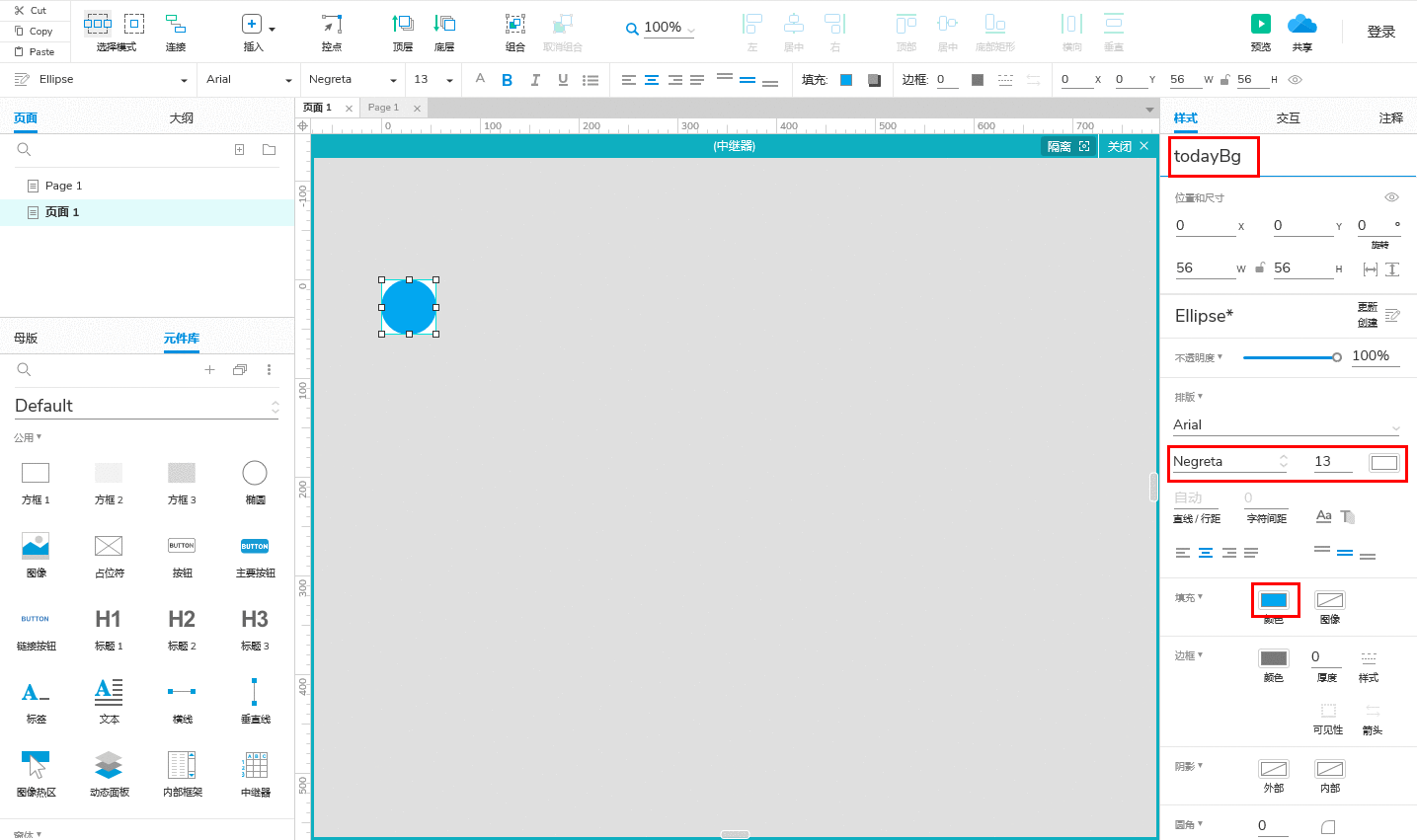Click the cloud Share icon
1417x840 pixels.
[x=1302, y=24]
